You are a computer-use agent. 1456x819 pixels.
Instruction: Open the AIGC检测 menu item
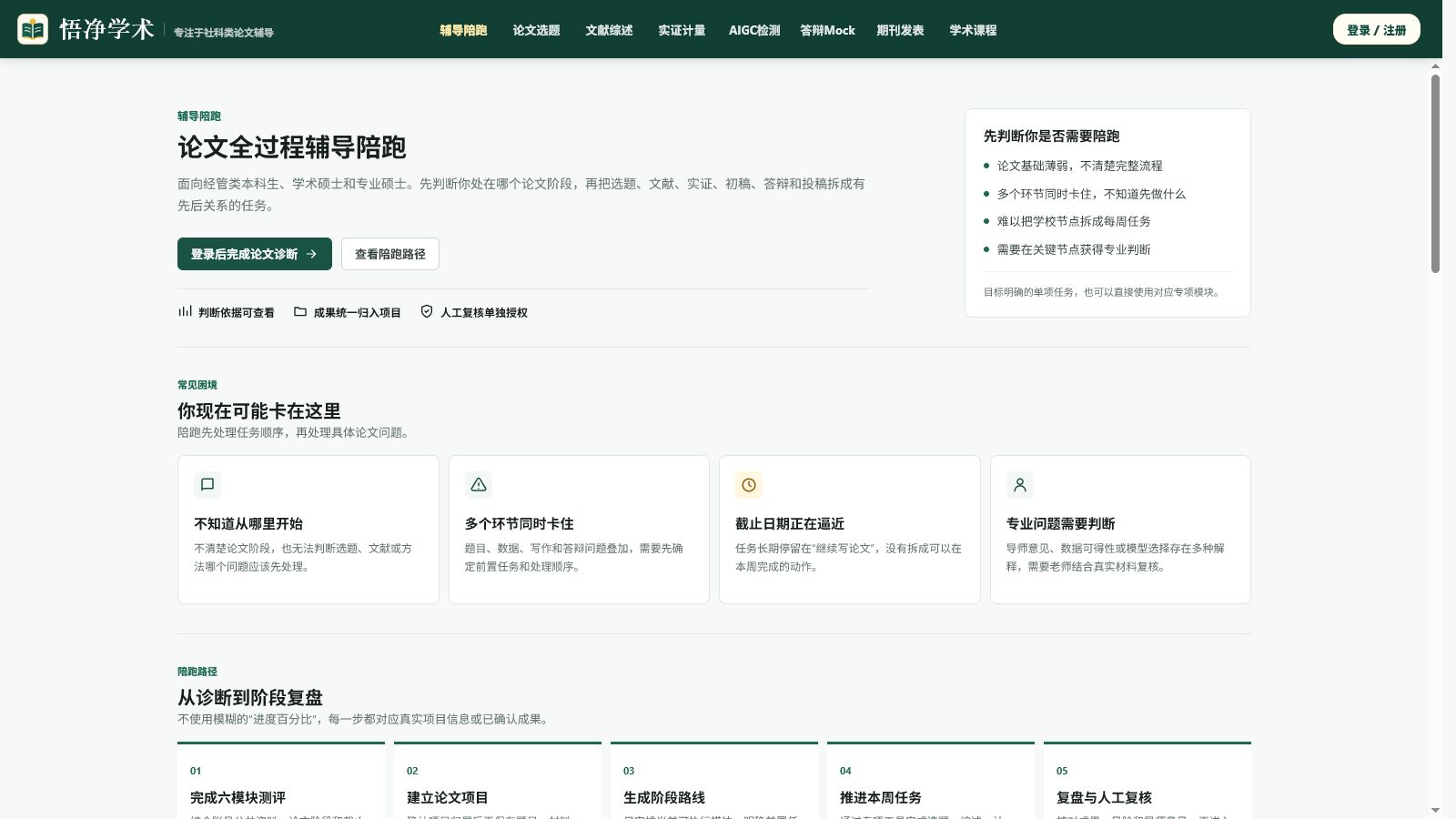coord(754,30)
